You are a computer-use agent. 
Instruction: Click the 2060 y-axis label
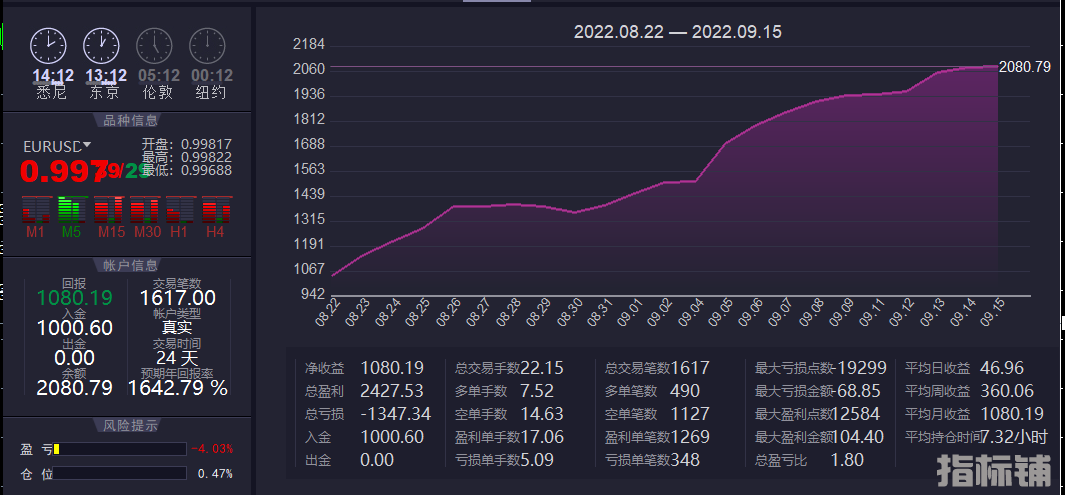pos(309,69)
